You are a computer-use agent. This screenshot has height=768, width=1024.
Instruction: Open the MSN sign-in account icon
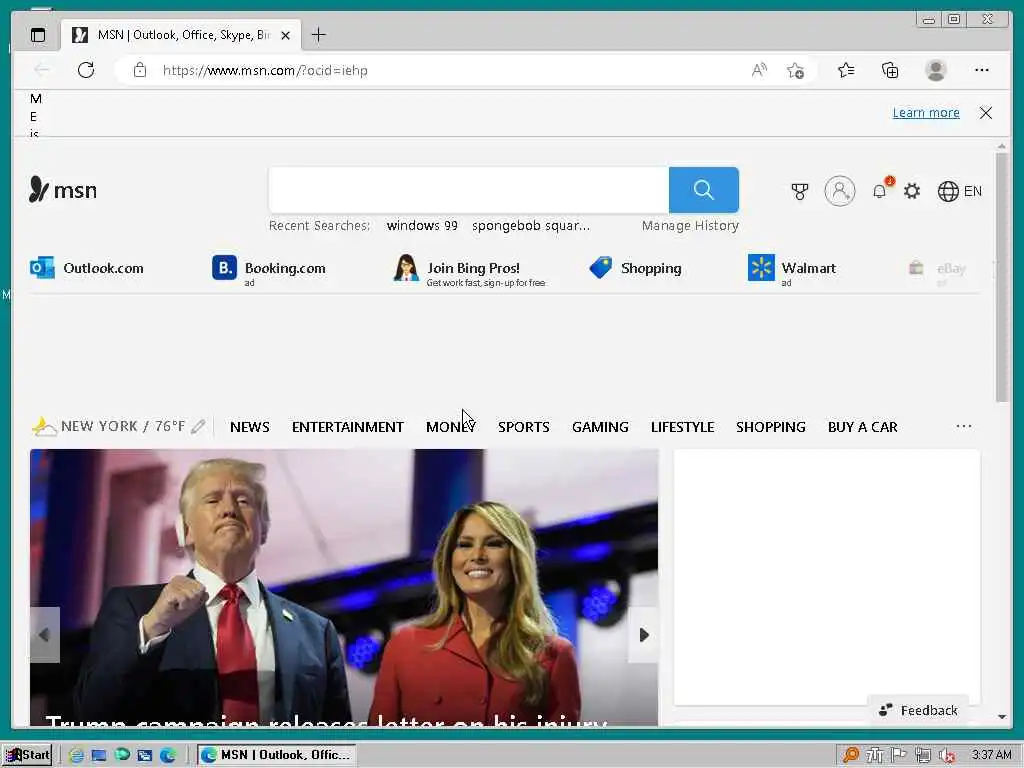tap(840, 191)
